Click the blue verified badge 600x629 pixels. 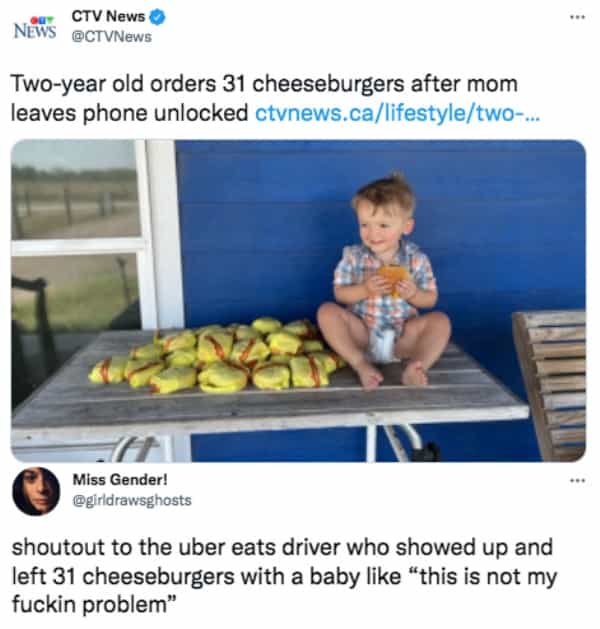pyautogui.click(x=157, y=17)
